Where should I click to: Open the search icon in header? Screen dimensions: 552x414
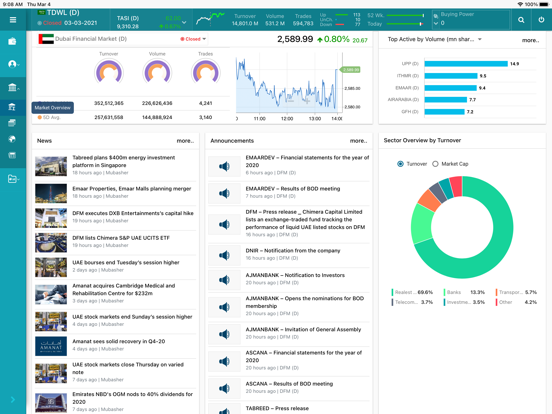point(521,20)
